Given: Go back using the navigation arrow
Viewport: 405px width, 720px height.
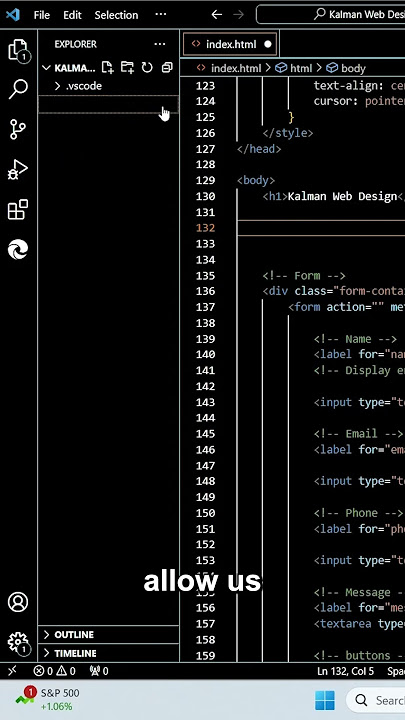Looking at the screenshot, I should (217, 15).
